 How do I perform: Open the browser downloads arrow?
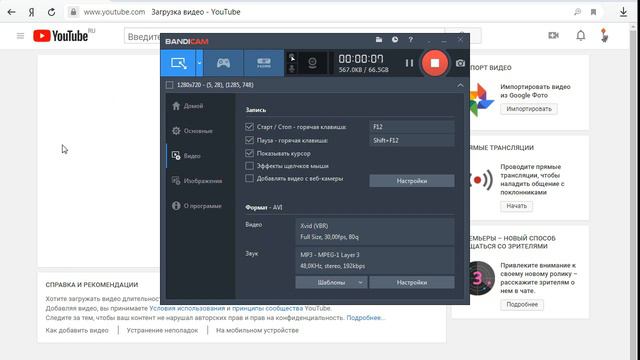[x=623, y=12]
